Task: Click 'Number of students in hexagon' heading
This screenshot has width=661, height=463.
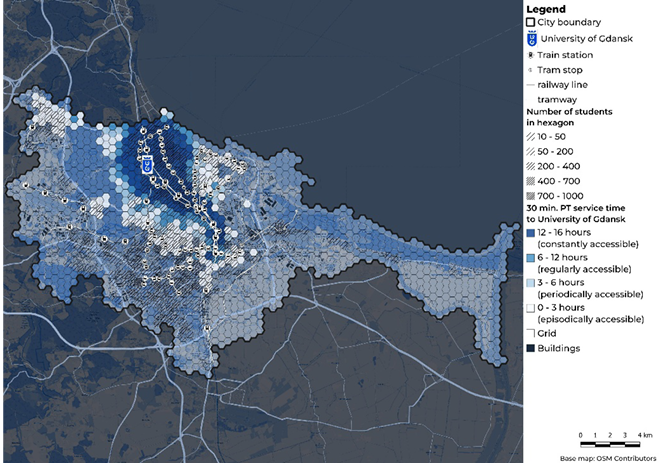Action: pos(569,117)
